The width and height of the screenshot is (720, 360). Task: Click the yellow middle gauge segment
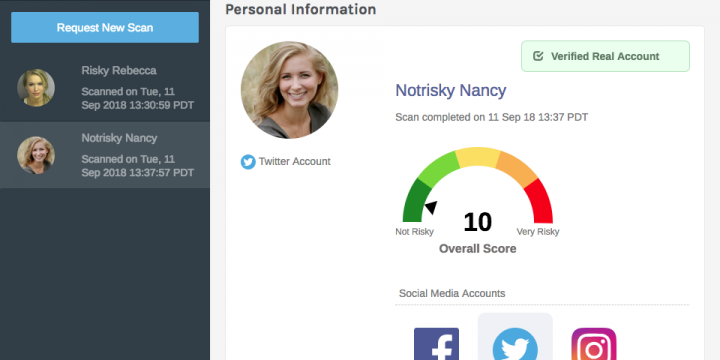(x=478, y=157)
